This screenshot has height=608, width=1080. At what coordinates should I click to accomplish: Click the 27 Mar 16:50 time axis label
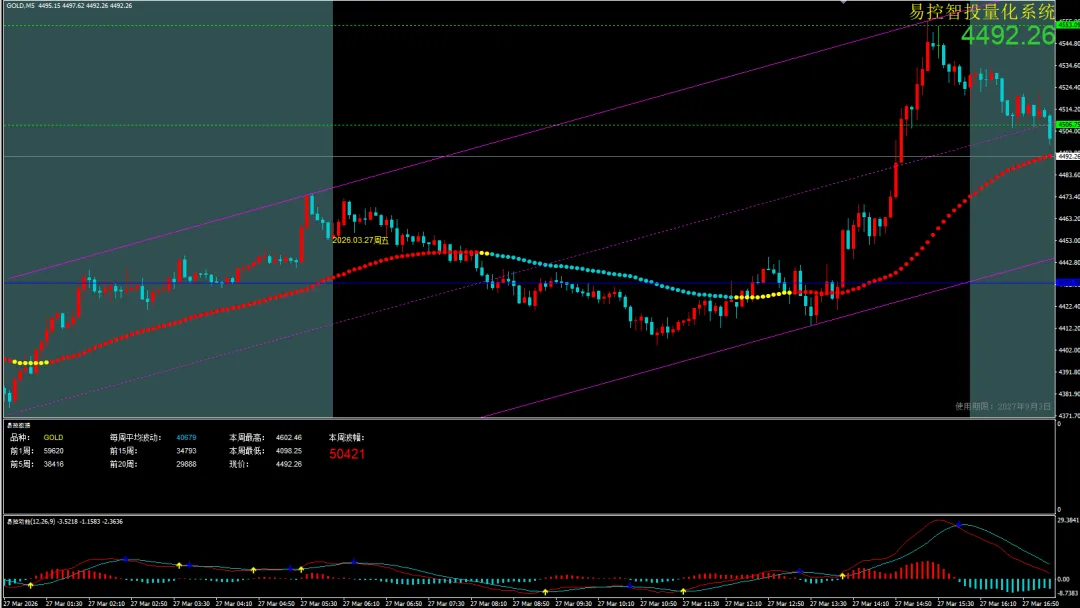pyautogui.click(x=1041, y=604)
